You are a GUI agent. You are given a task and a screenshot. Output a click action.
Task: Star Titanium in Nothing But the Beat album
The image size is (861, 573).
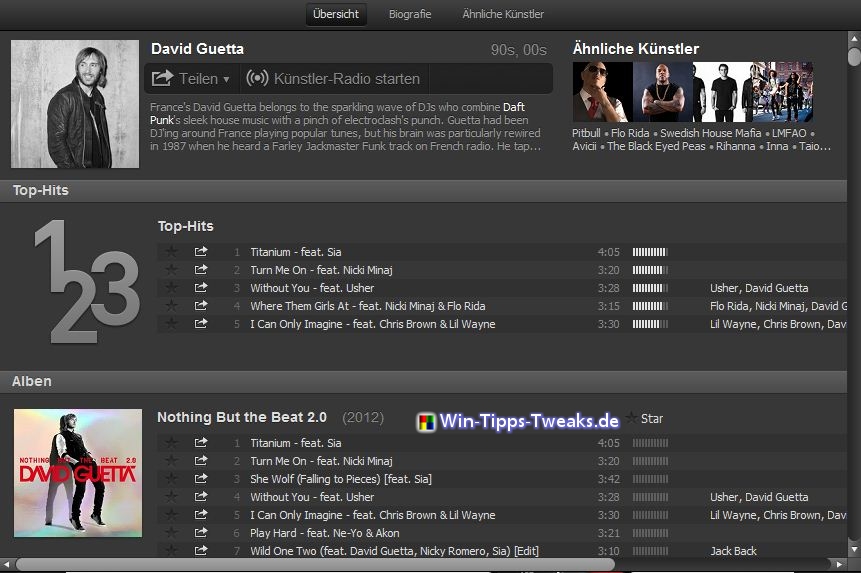pos(171,442)
